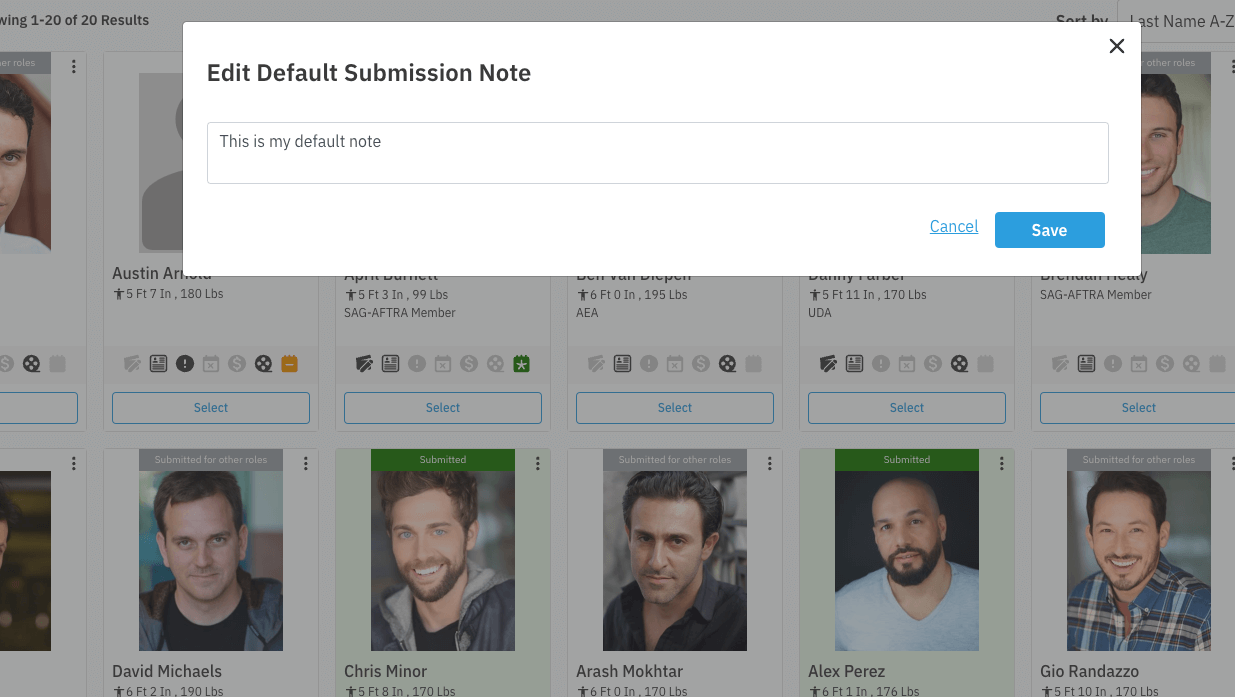This screenshot has width=1235, height=697.
Task: Click the name David Michaels
Action: pyautogui.click(x=167, y=671)
